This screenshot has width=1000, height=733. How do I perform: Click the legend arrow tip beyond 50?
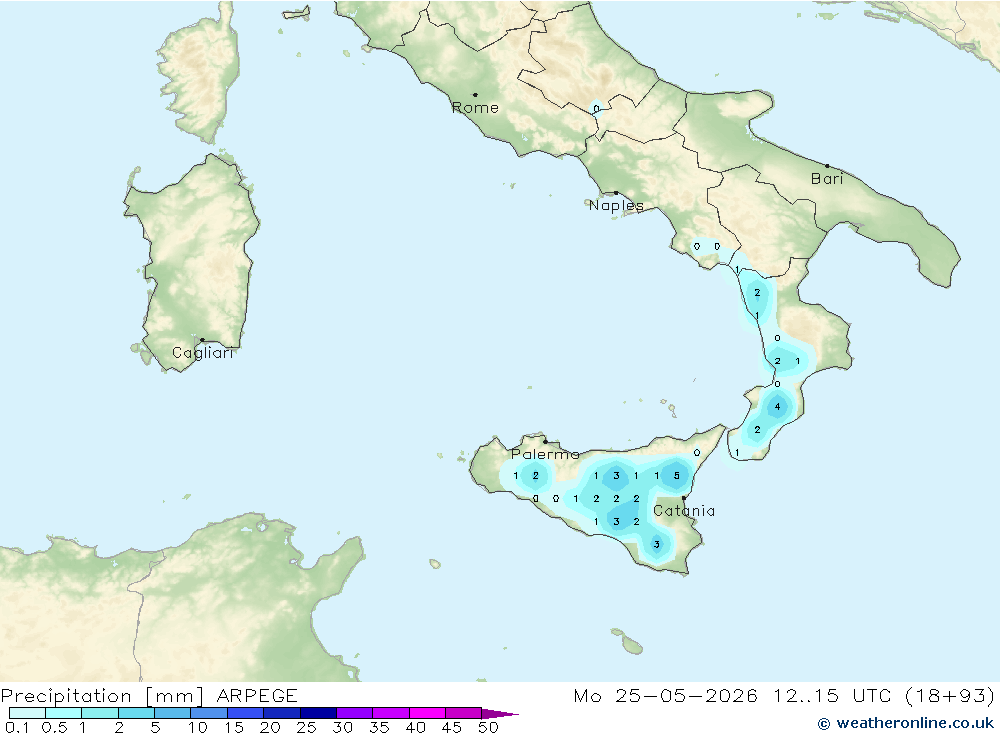point(501,714)
